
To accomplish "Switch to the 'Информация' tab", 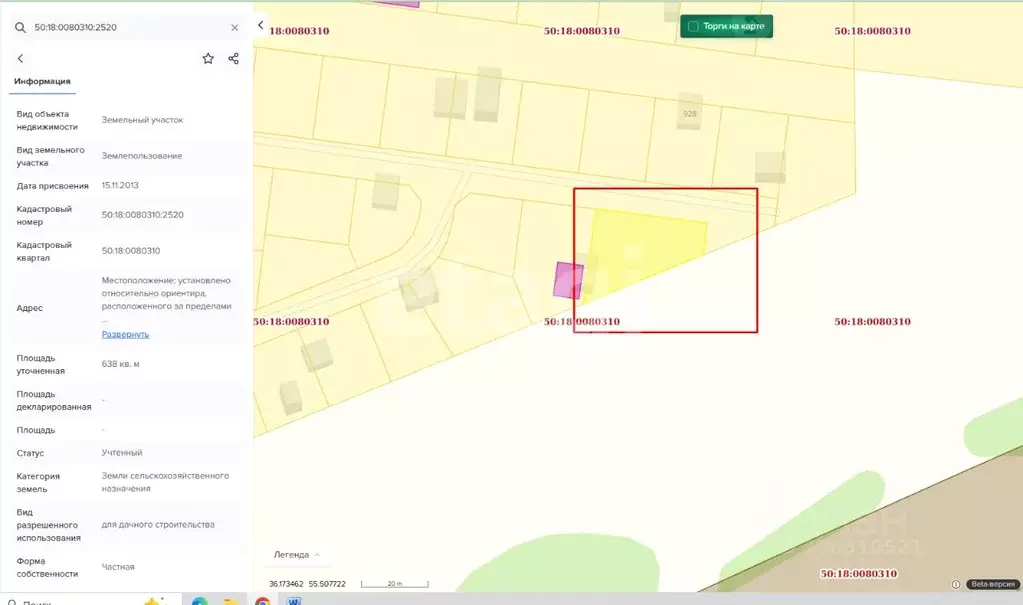I will (x=42, y=81).
